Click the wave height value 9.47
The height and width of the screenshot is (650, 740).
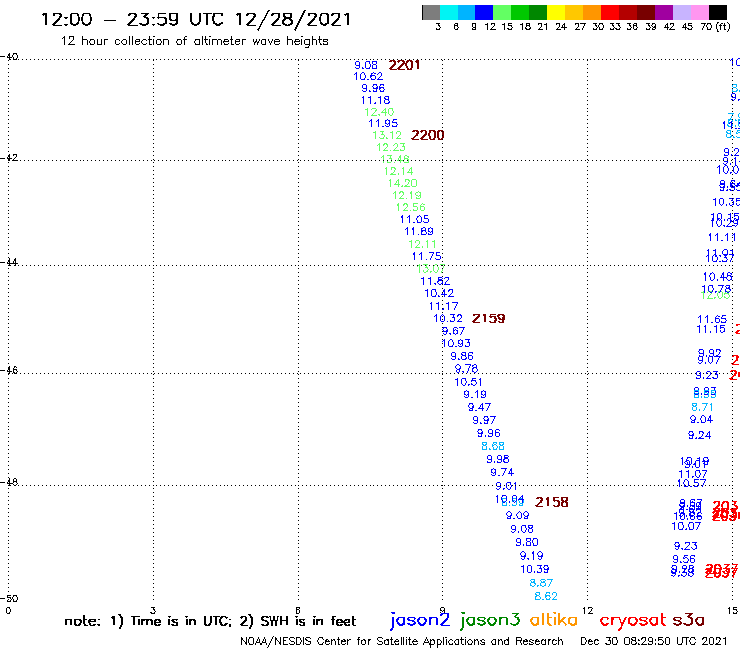479,407
